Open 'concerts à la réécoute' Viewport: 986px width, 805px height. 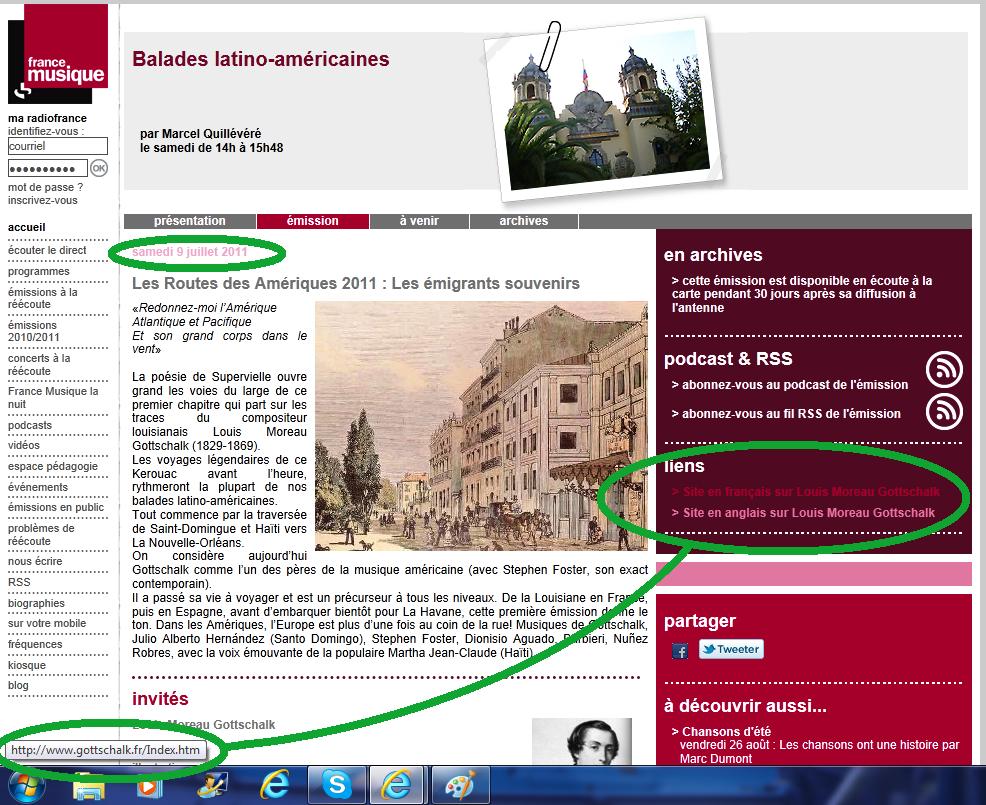(x=39, y=364)
